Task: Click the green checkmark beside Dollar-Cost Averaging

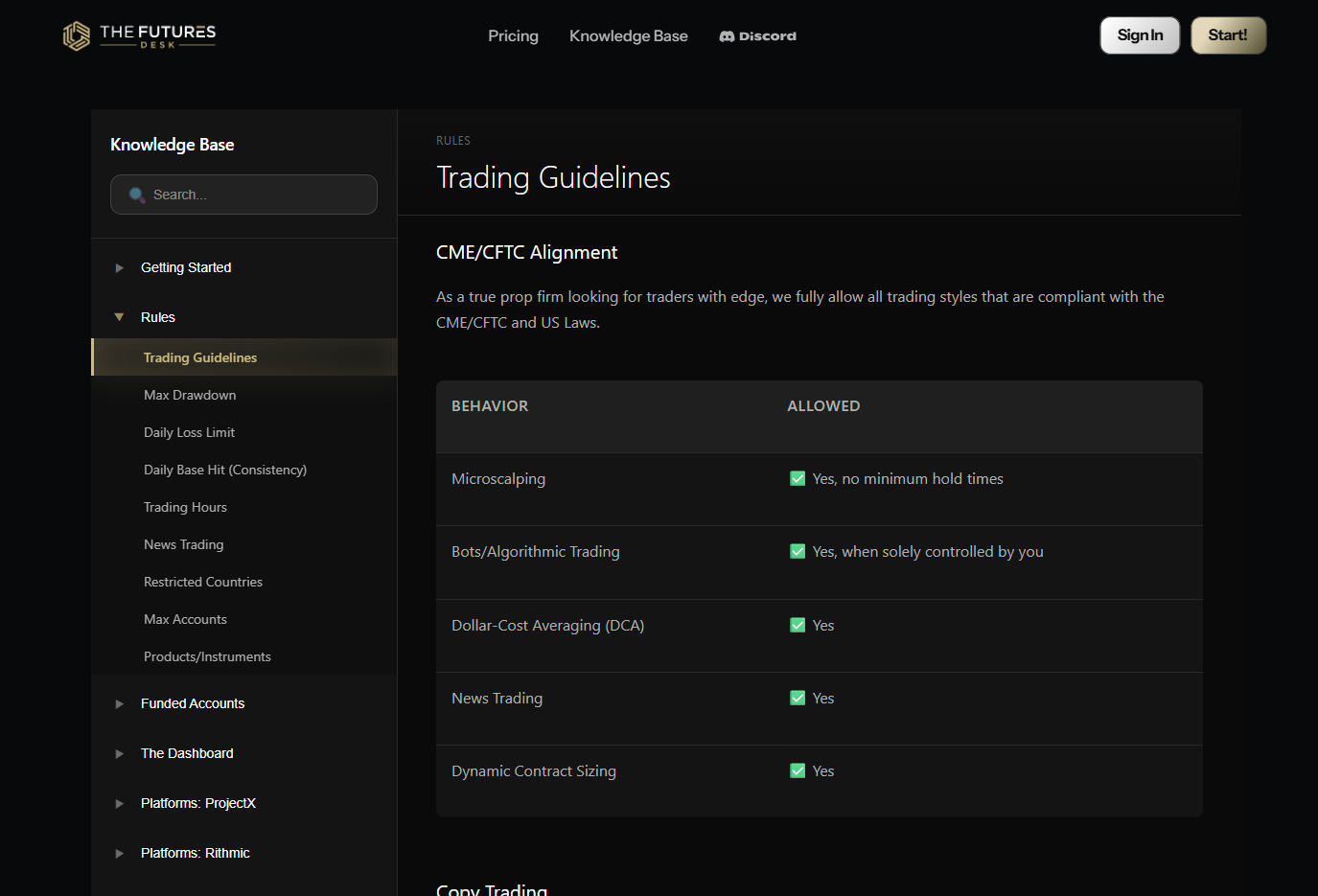Action: 797,625
